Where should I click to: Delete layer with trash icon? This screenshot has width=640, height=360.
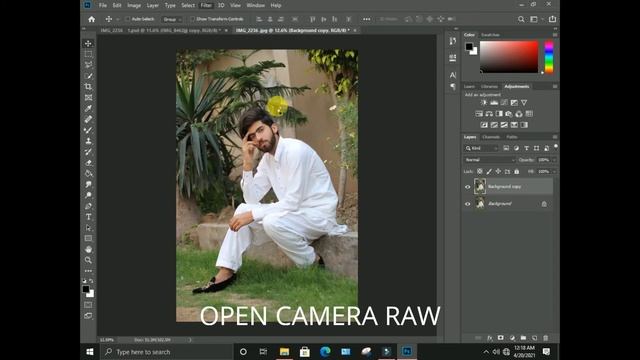546,338
